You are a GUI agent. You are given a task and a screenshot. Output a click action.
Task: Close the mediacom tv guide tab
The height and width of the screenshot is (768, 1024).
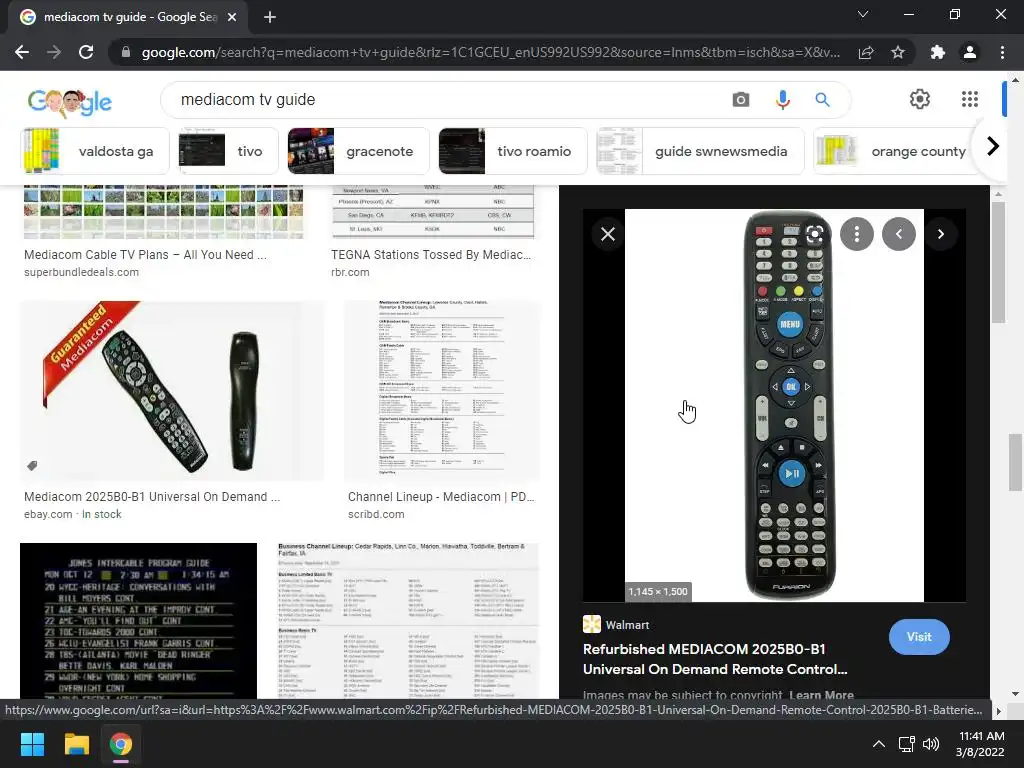click(x=232, y=17)
